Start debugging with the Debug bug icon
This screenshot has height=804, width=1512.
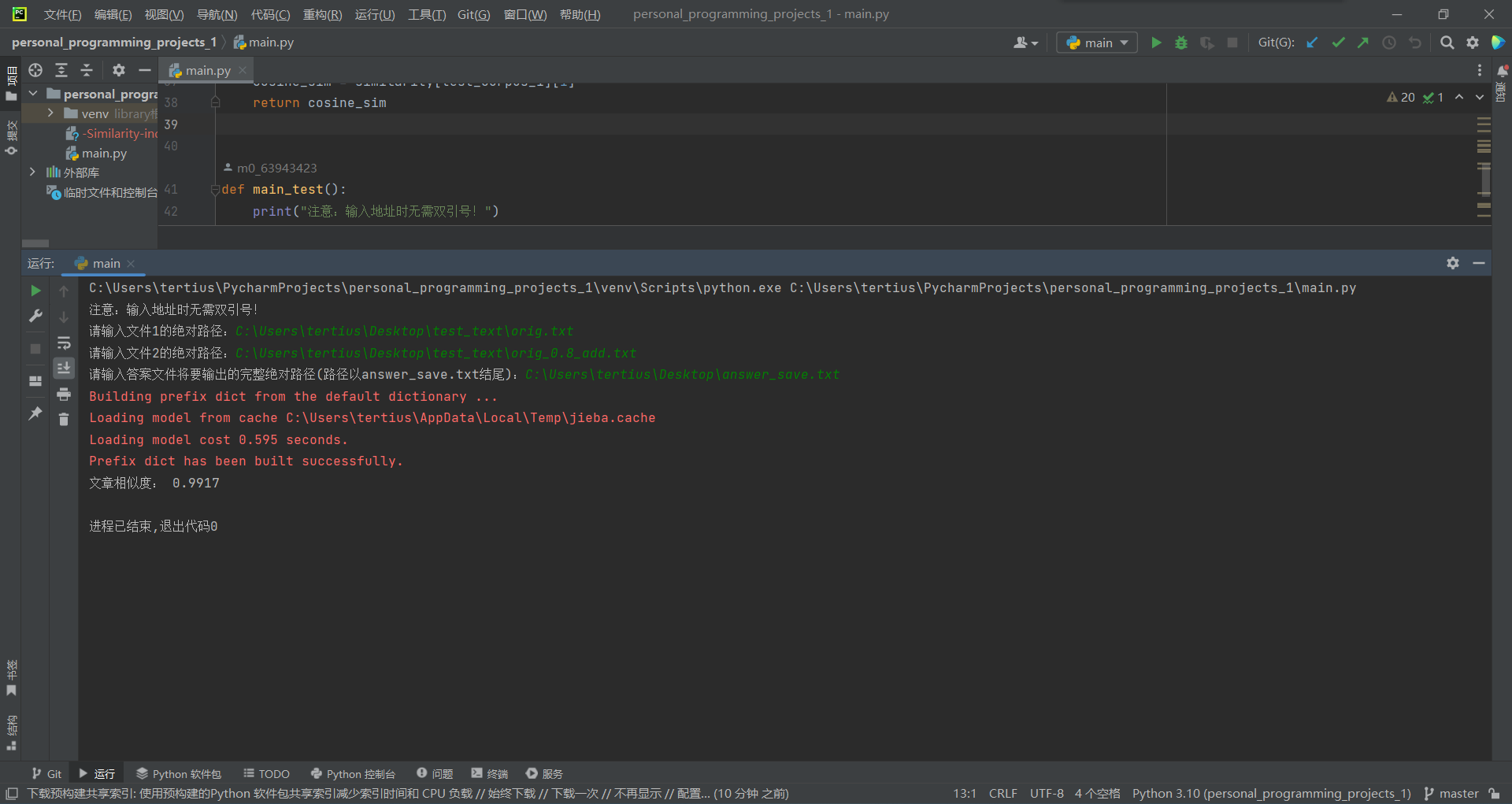[x=1181, y=43]
